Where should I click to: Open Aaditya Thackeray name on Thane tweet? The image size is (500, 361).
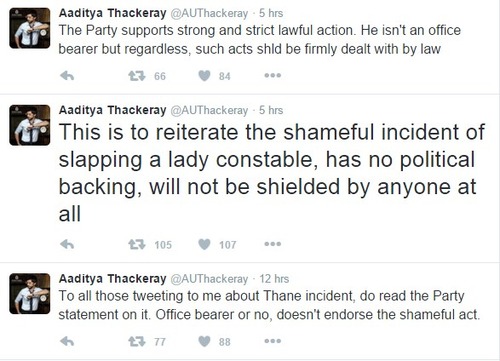pos(112,279)
